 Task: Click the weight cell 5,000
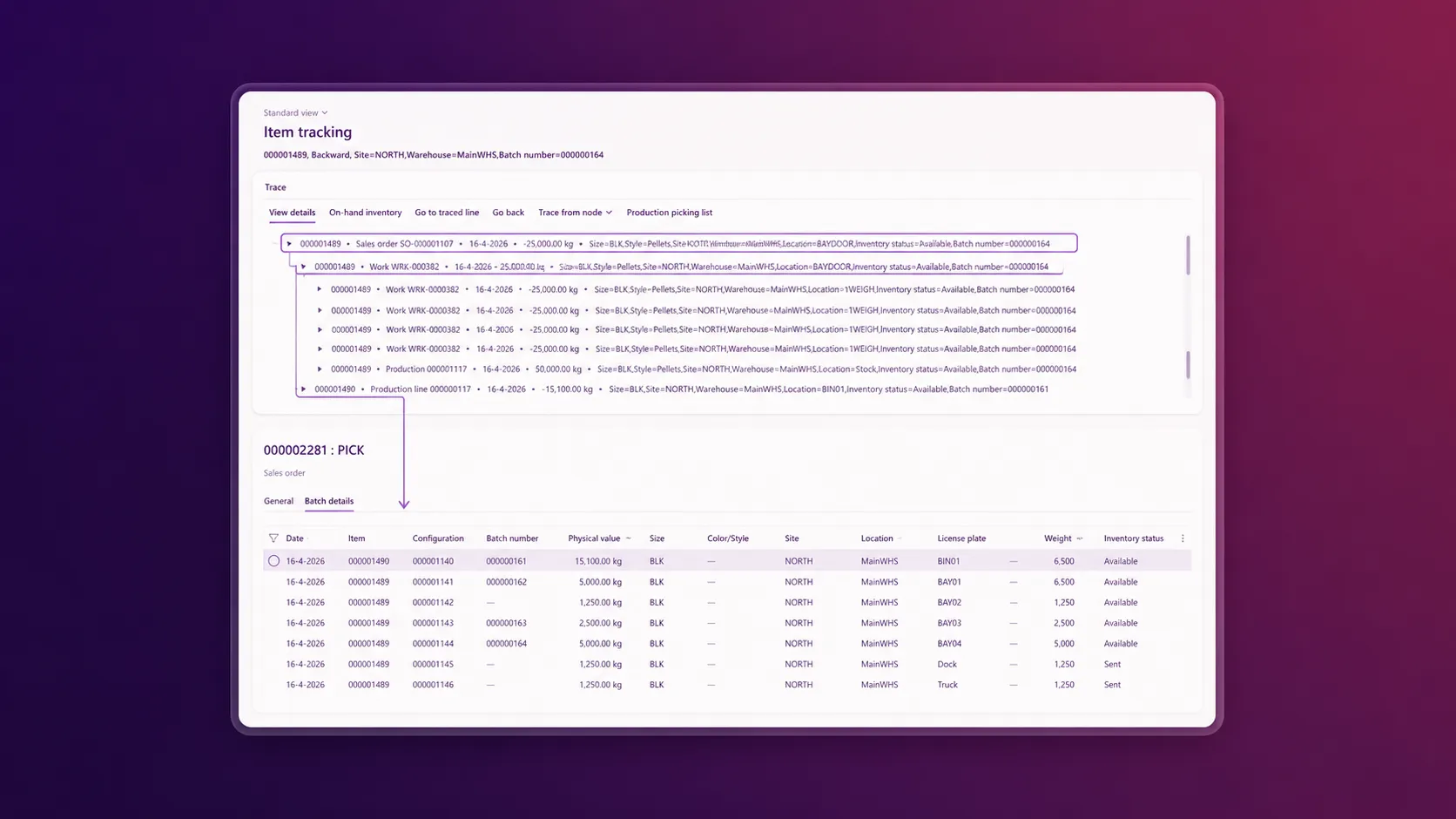coord(1063,644)
